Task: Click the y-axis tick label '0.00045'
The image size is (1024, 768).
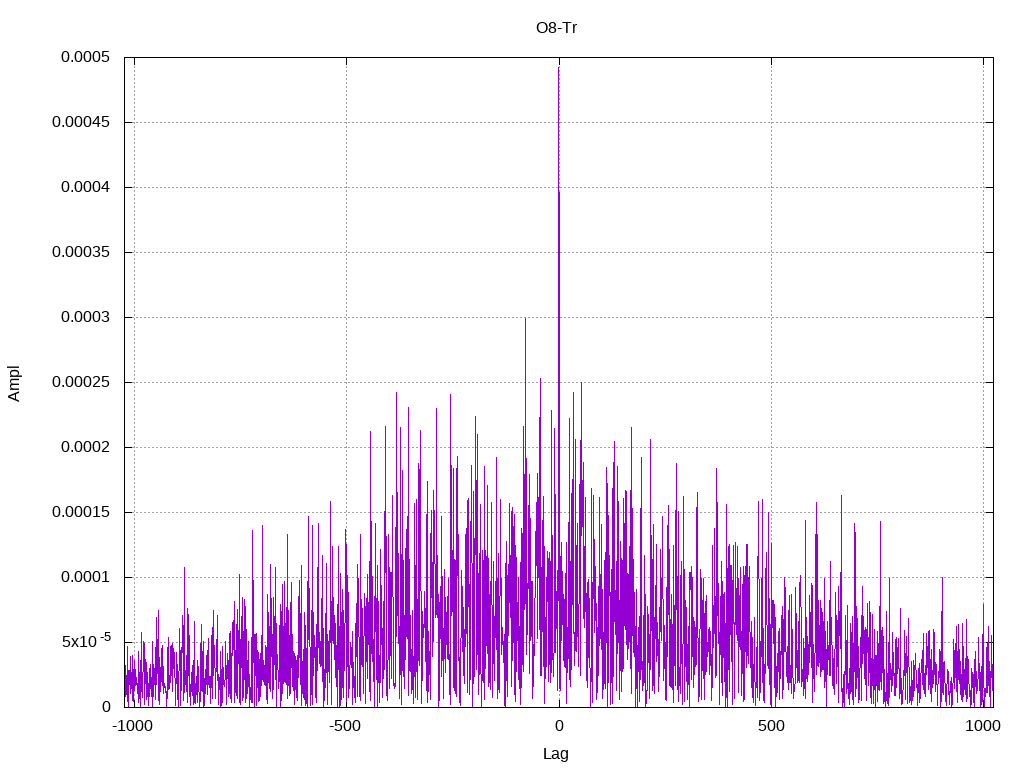Action: coord(81,122)
